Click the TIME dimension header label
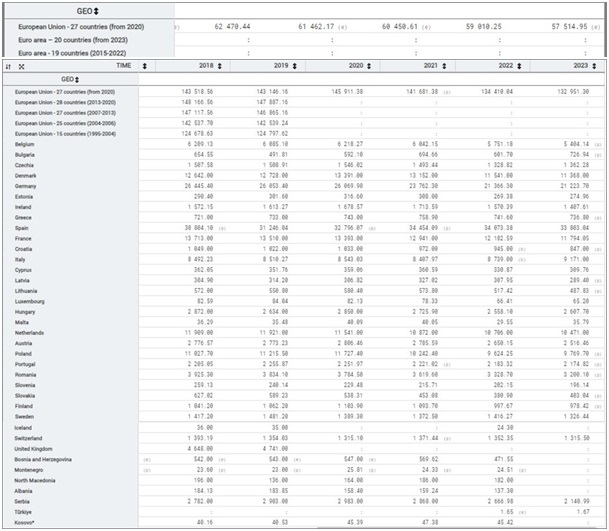This screenshot has width=609, height=531. click(123, 65)
